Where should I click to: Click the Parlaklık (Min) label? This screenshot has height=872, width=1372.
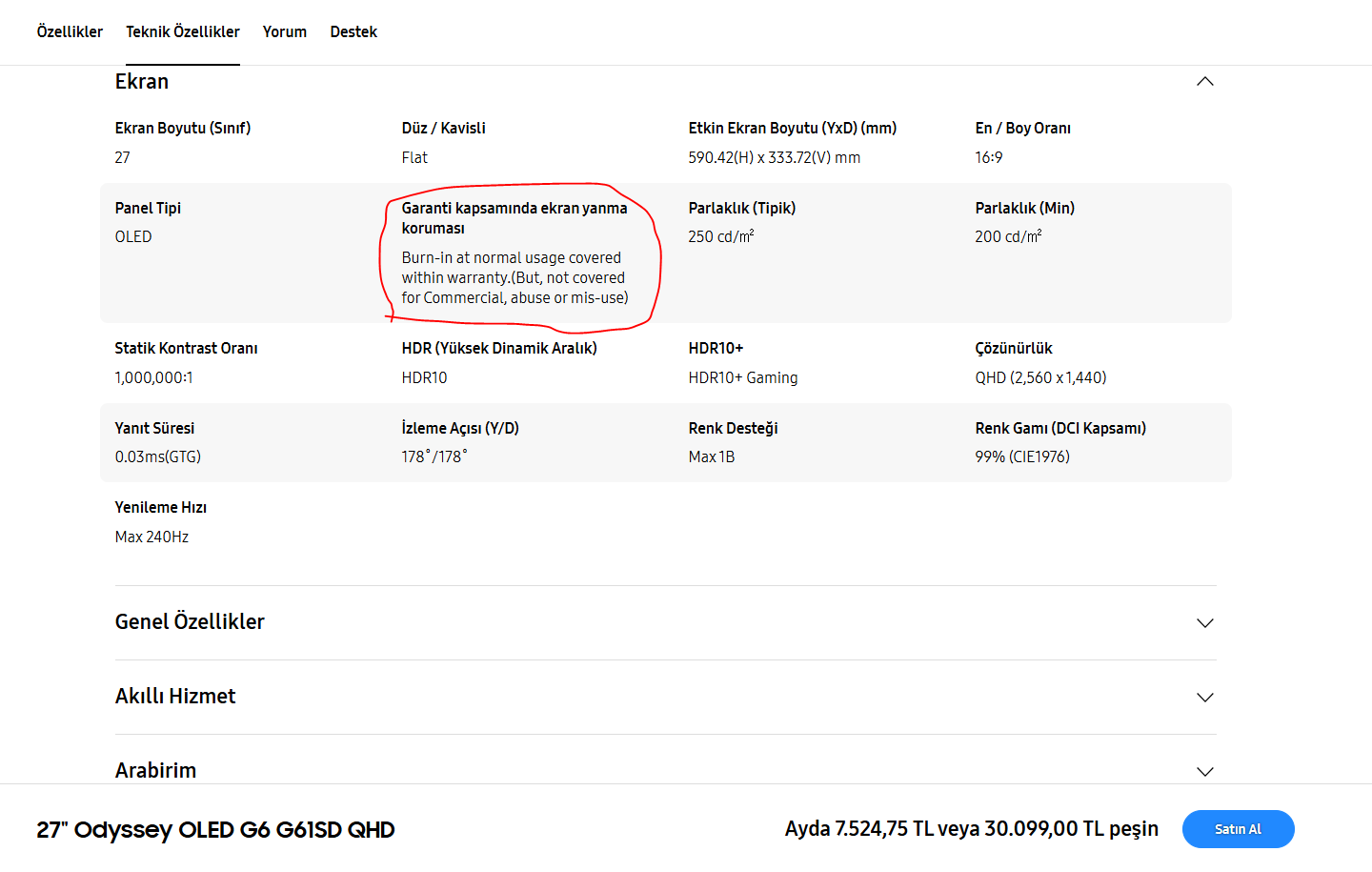tap(1025, 208)
